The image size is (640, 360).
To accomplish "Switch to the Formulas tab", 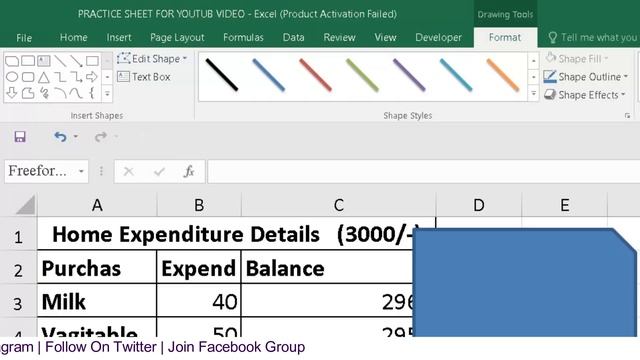I will pyautogui.click(x=243, y=38).
